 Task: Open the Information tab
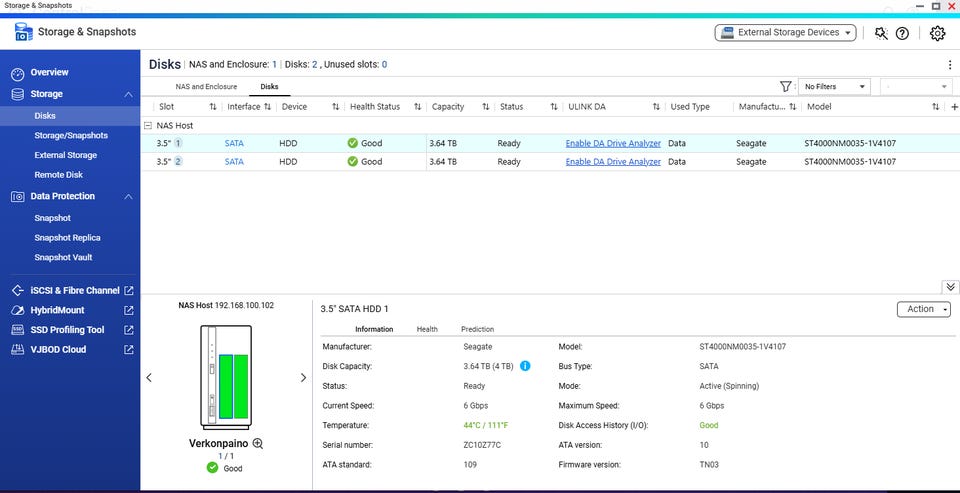coord(374,329)
